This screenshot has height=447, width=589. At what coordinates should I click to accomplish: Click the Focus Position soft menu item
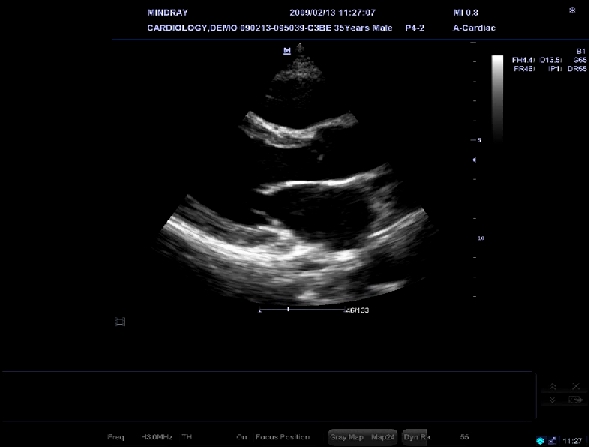[282, 437]
